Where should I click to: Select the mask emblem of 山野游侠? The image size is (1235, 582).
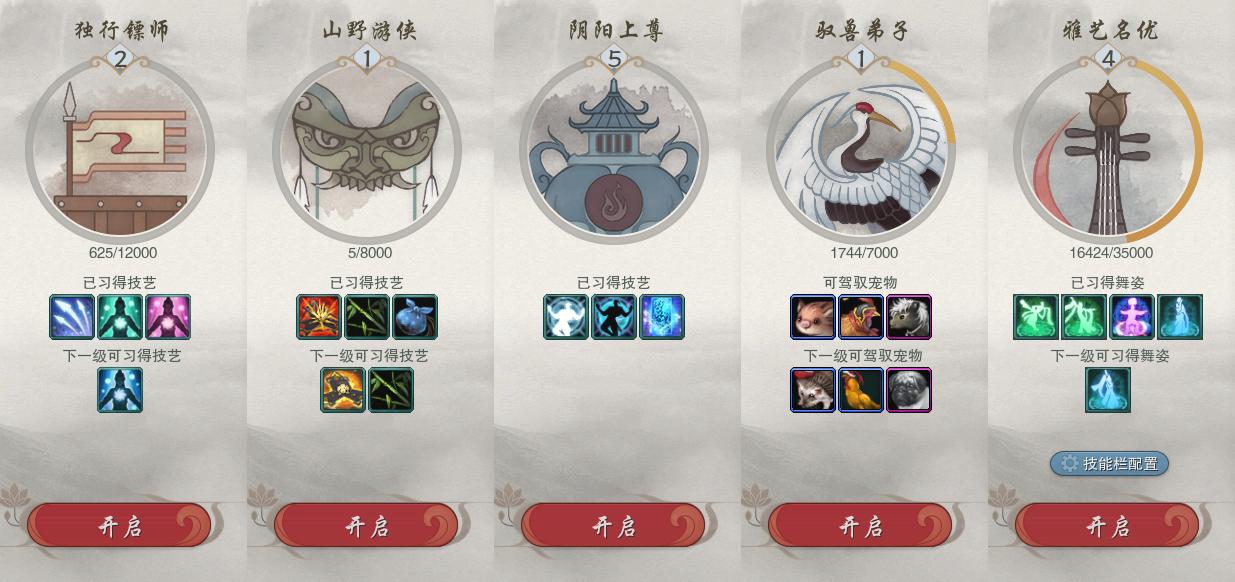click(367, 151)
